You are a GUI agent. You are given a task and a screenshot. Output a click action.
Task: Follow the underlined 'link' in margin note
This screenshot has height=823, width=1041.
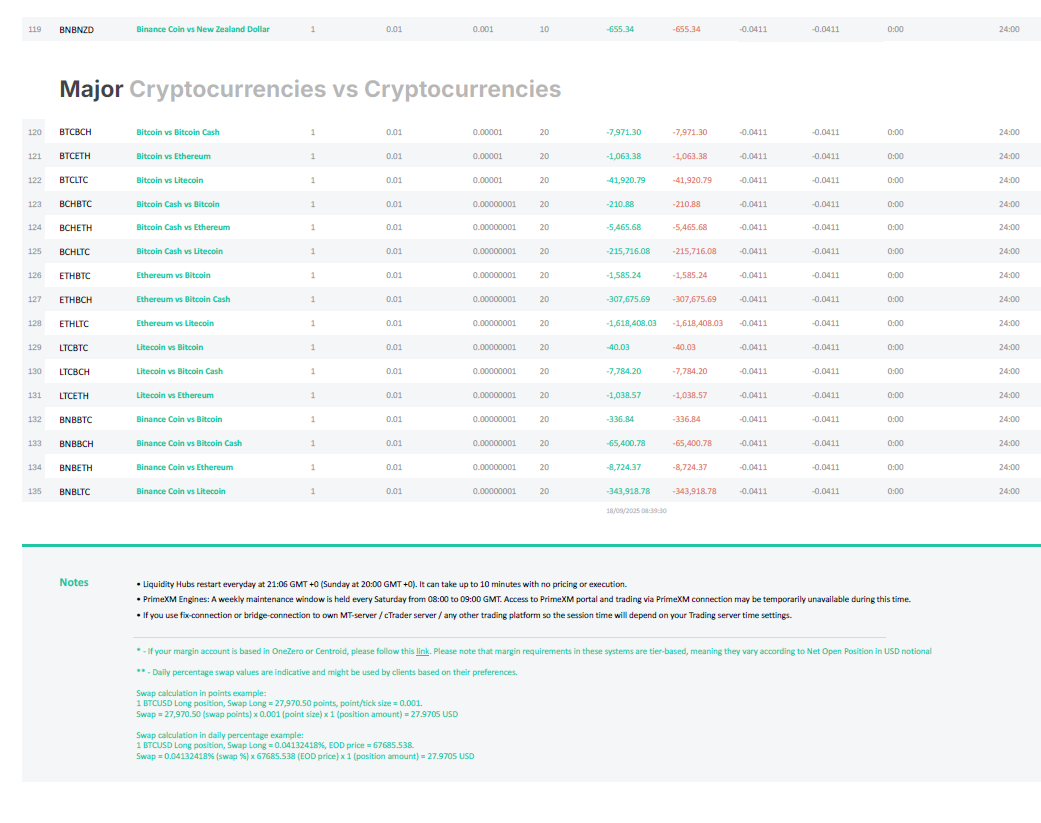point(422,651)
